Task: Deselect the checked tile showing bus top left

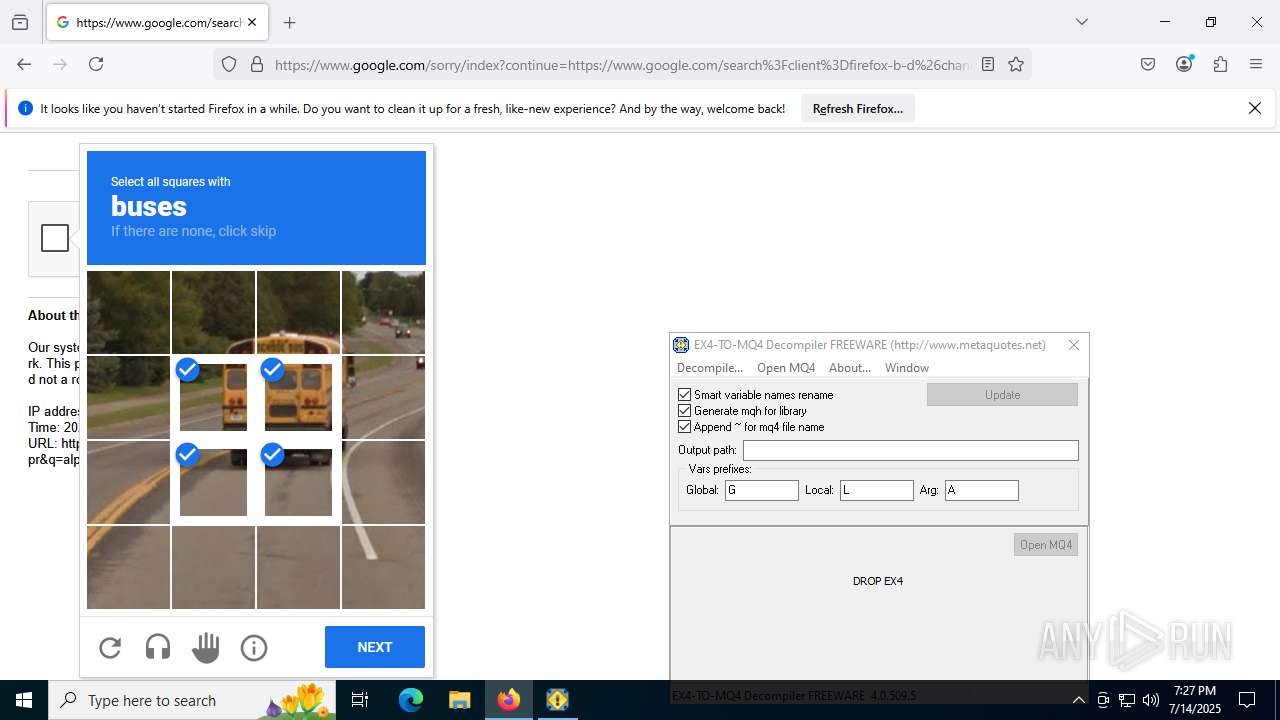Action: (213, 397)
